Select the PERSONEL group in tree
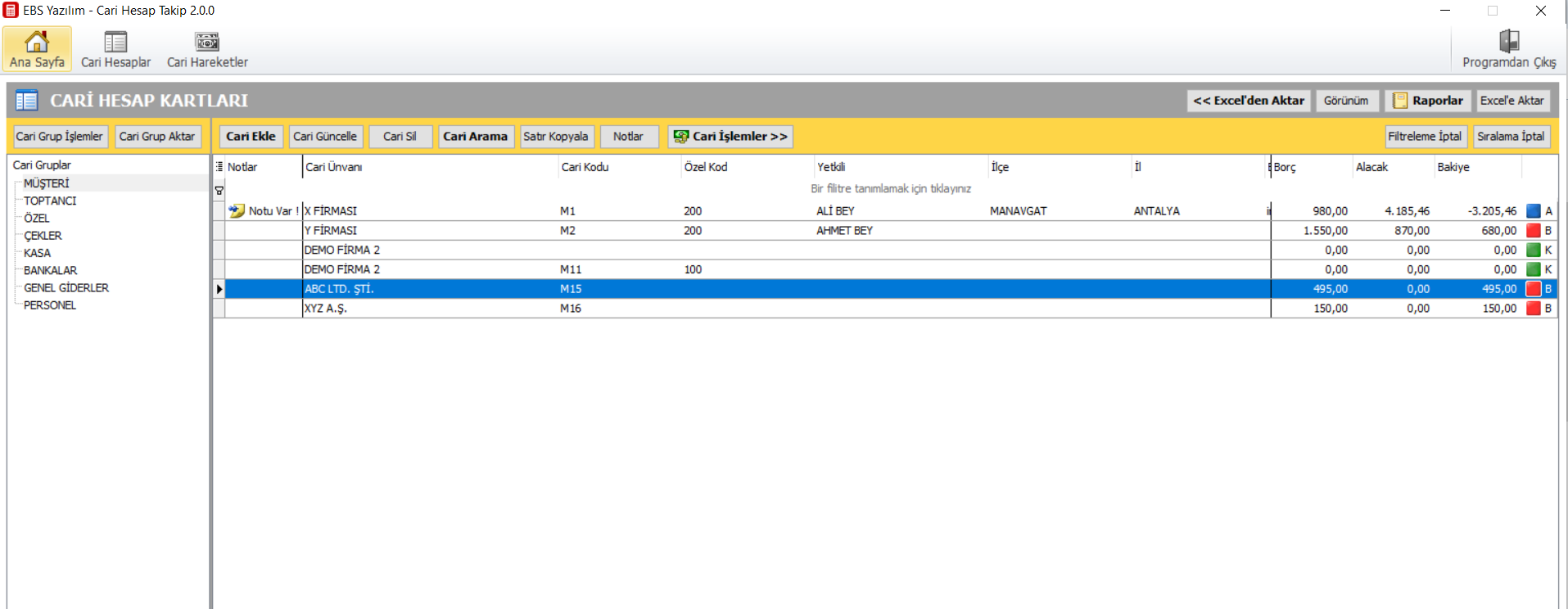This screenshot has height=609, width=1568. [x=50, y=305]
